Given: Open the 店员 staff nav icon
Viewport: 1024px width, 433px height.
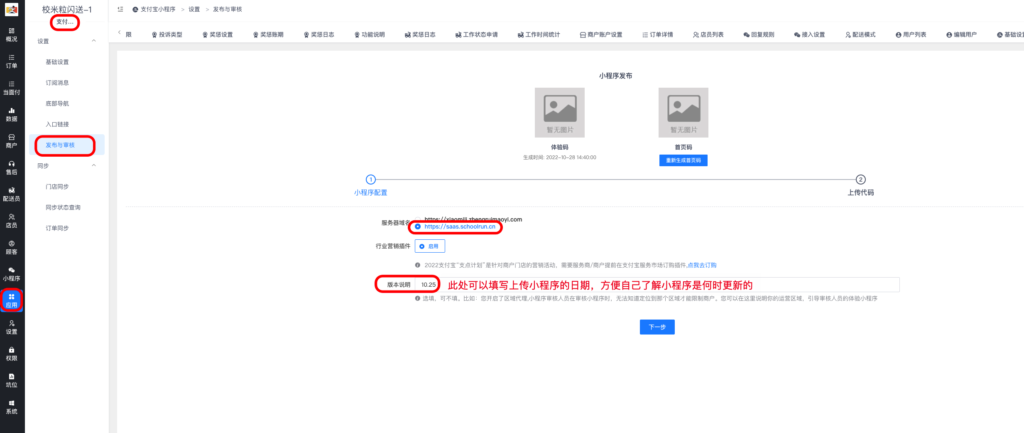Looking at the screenshot, I should coord(12,221).
